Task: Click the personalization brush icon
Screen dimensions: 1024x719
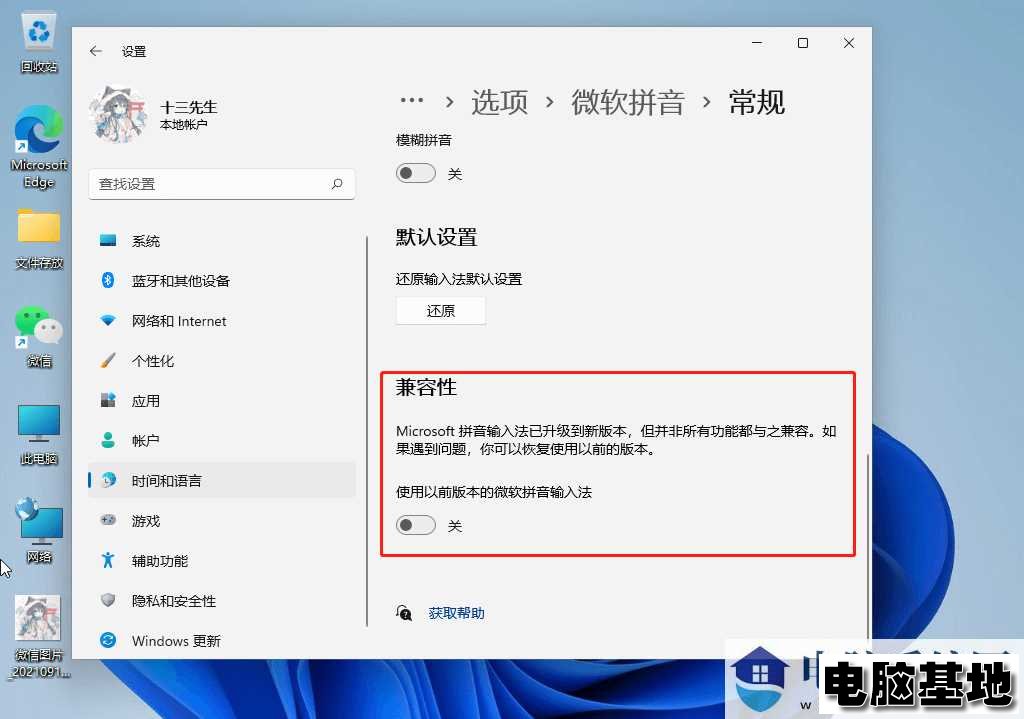Action: pyautogui.click(x=108, y=360)
